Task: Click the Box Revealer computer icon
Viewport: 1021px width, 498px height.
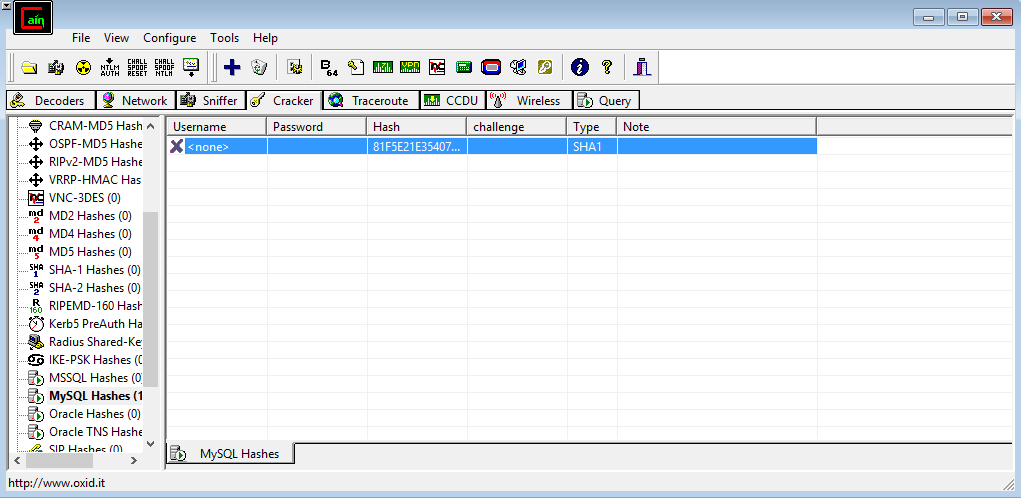Action: [x=518, y=67]
